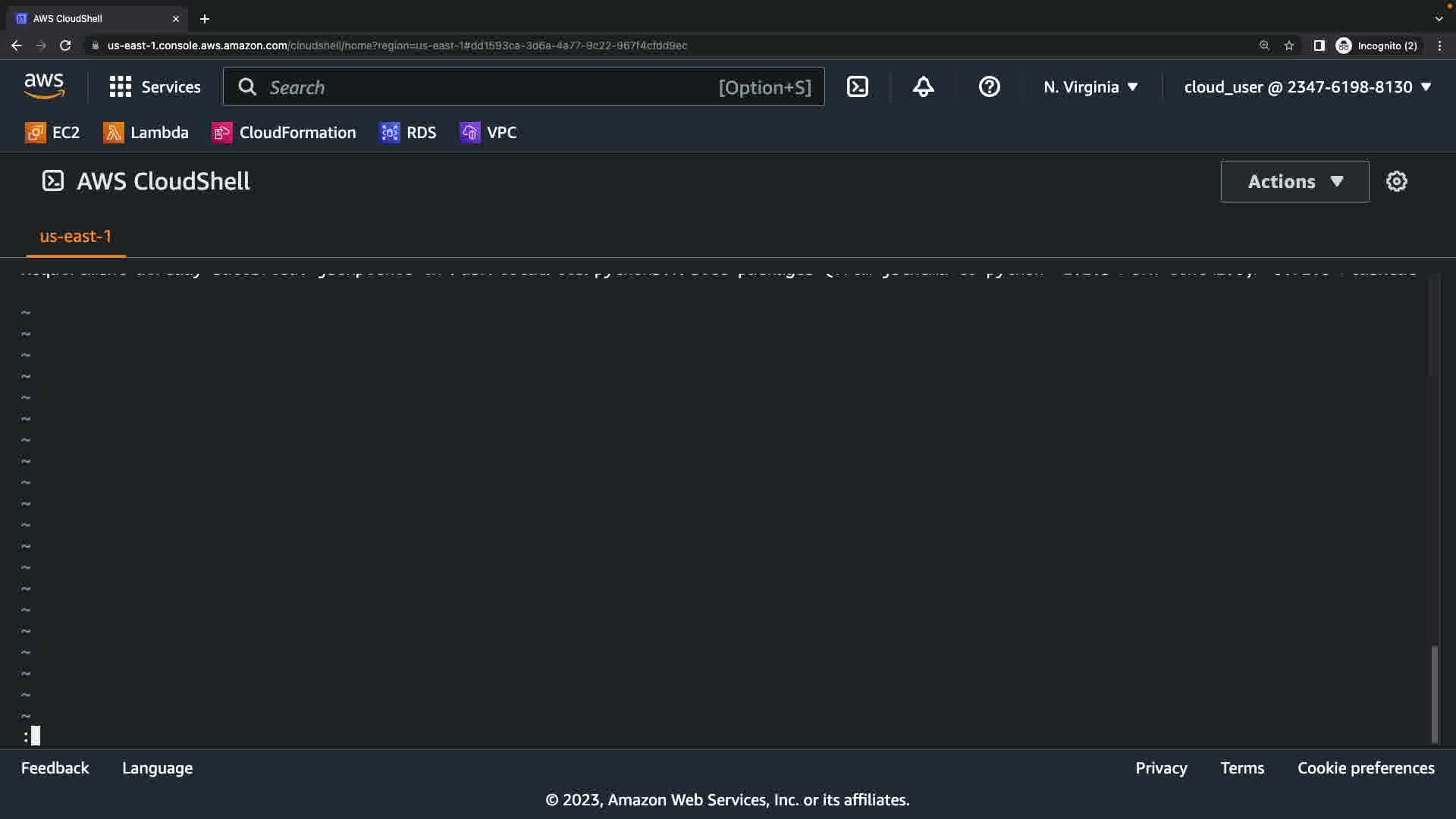Expand the N. Virginia region selector

click(1090, 87)
